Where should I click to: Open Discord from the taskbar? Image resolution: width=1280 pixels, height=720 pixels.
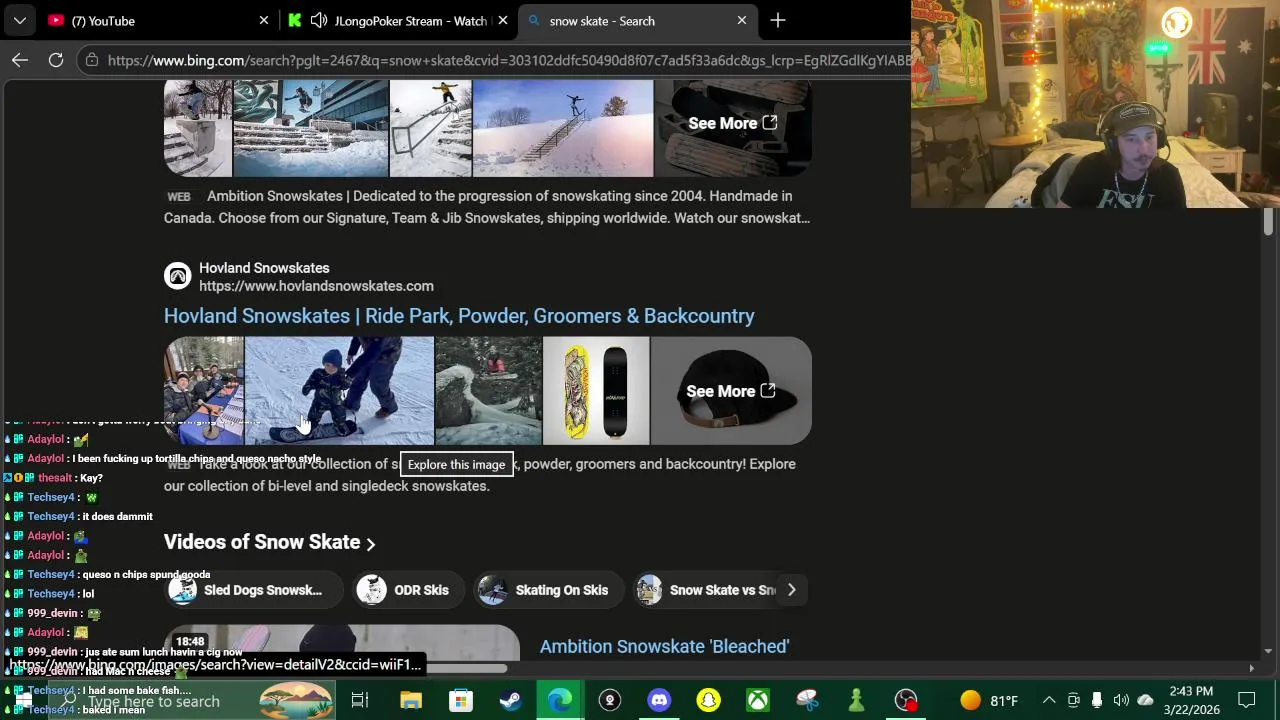659,700
